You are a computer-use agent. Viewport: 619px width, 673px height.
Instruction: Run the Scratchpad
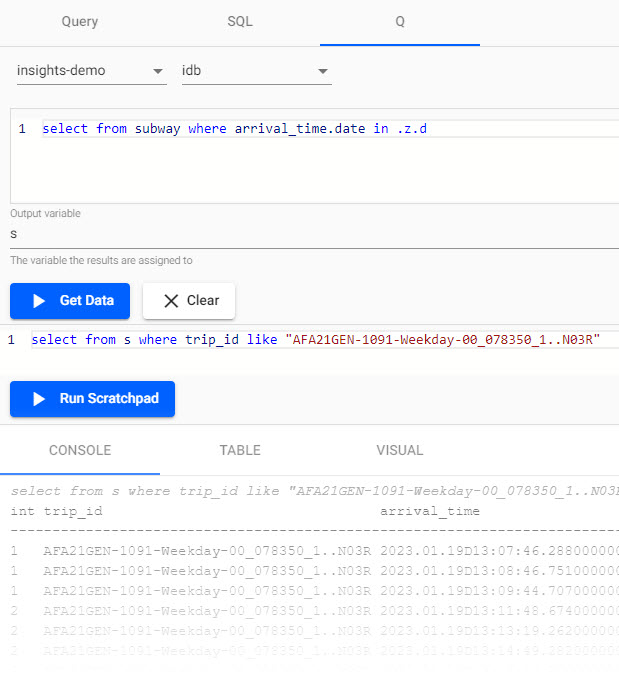[x=92, y=399]
